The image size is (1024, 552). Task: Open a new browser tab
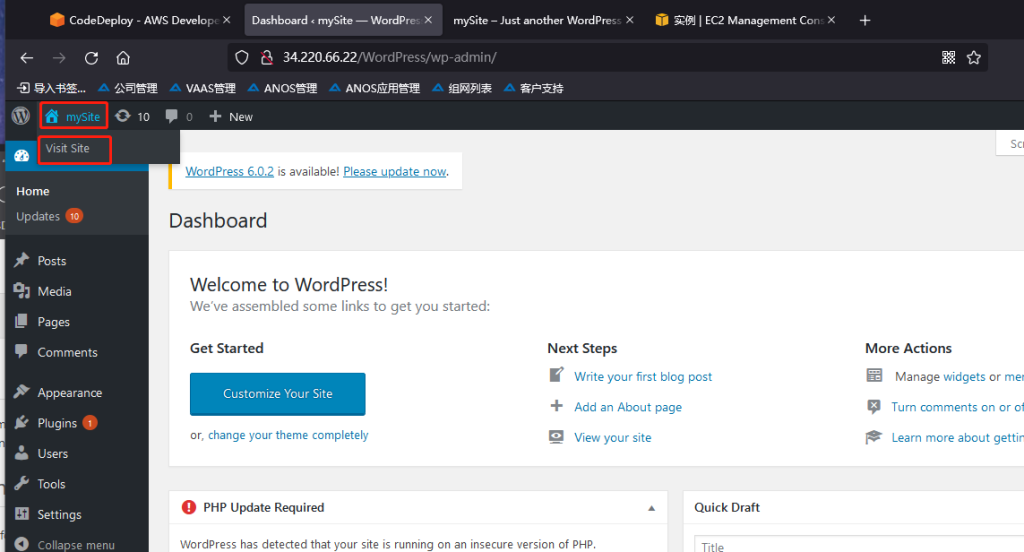pyautogui.click(x=865, y=20)
